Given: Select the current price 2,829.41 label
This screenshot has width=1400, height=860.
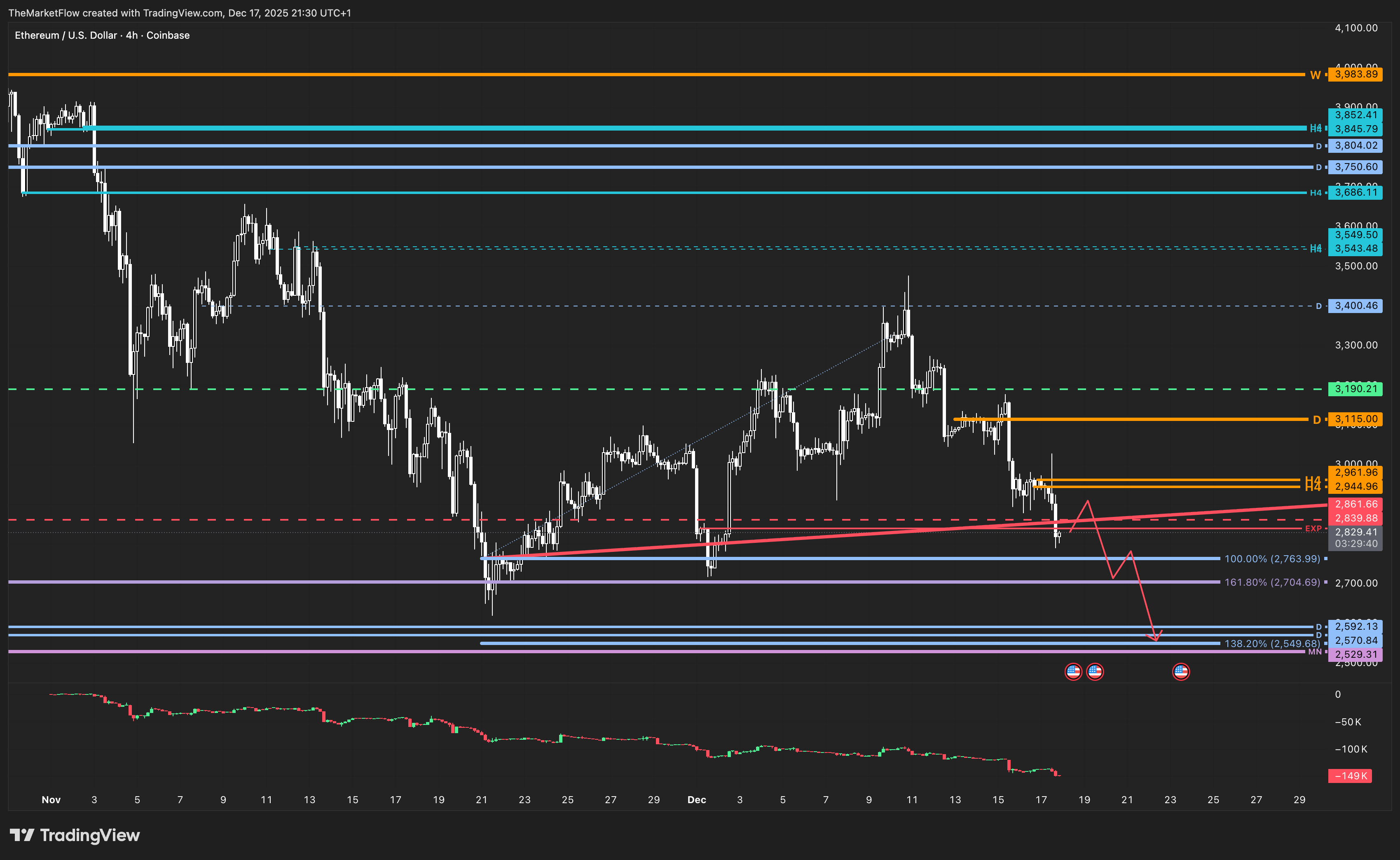Looking at the screenshot, I should tap(1356, 533).
